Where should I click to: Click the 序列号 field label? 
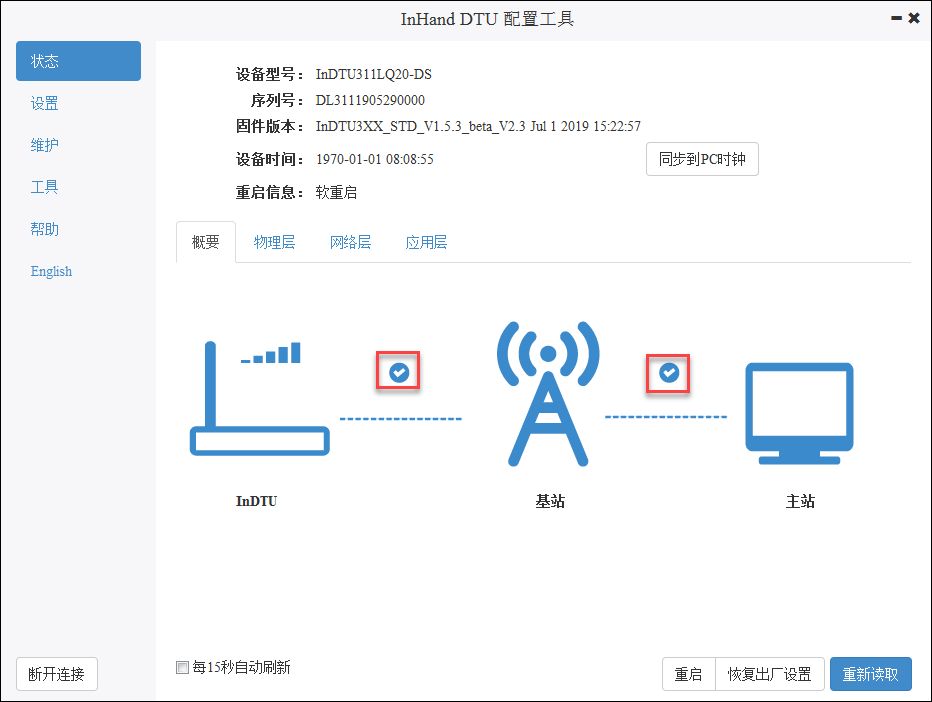point(277,100)
